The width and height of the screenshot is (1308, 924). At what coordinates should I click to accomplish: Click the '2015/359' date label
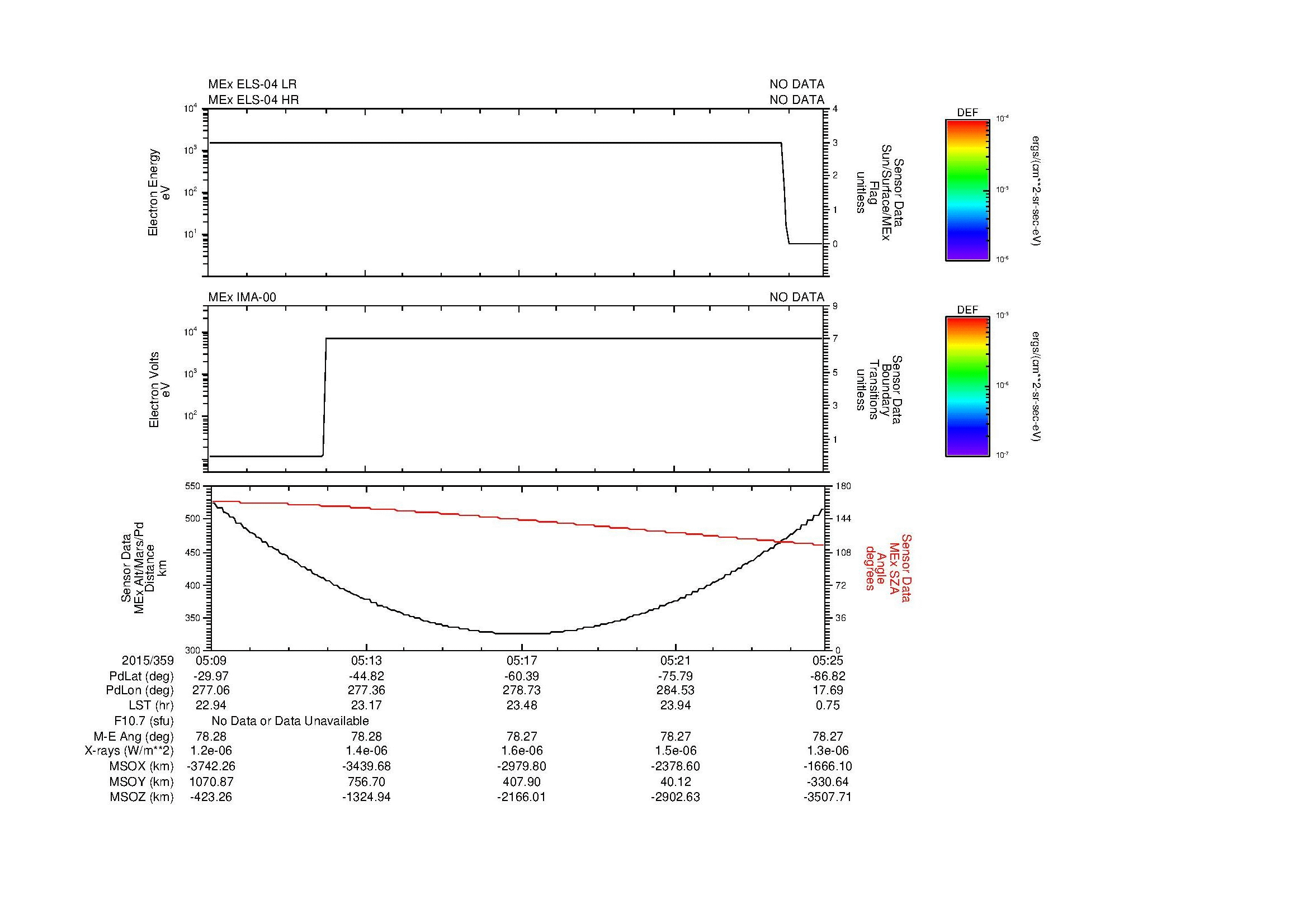pos(148,660)
